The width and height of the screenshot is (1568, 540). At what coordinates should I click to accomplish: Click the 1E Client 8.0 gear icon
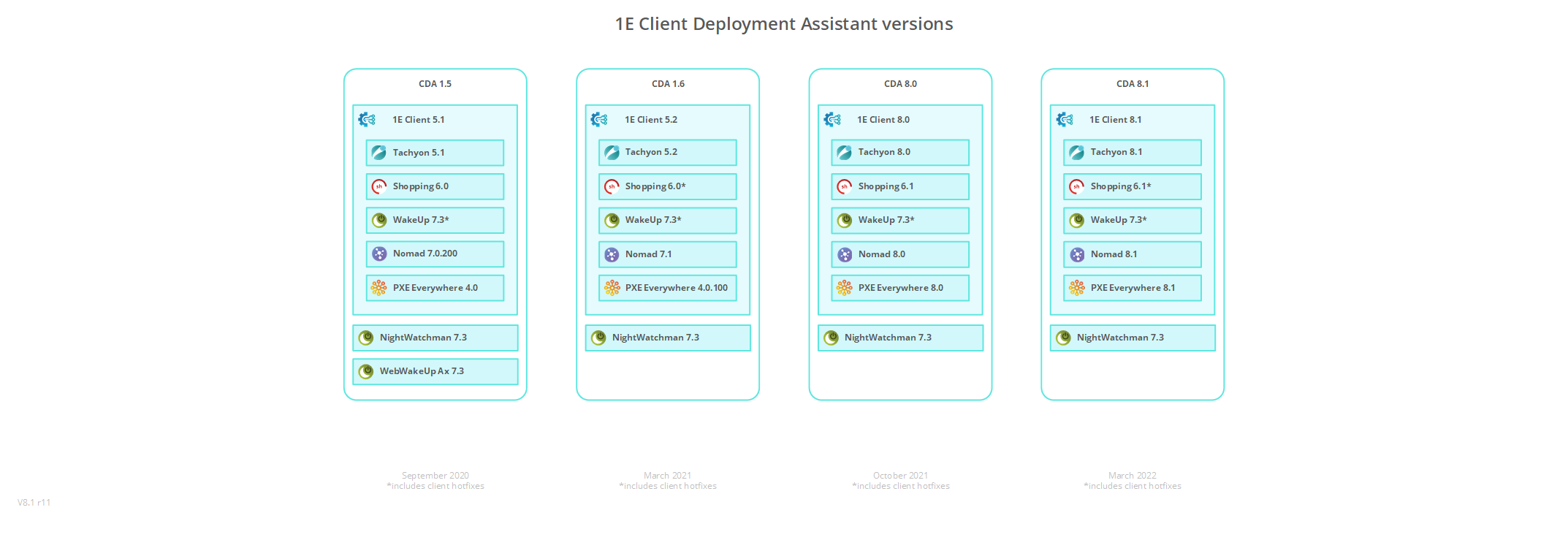(832, 119)
